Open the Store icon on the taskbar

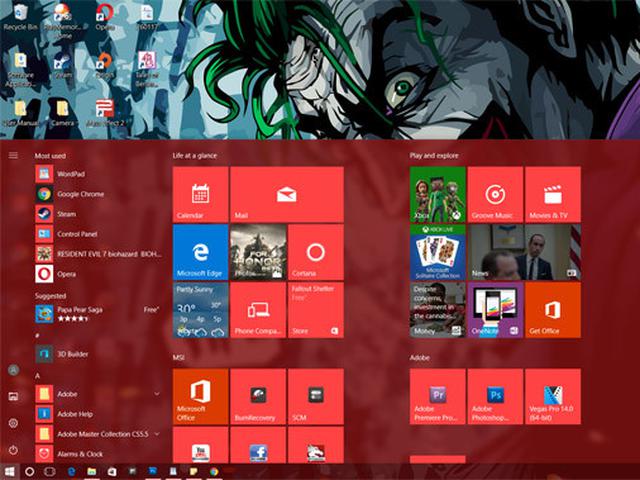pyautogui.click(x=112, y=472)
